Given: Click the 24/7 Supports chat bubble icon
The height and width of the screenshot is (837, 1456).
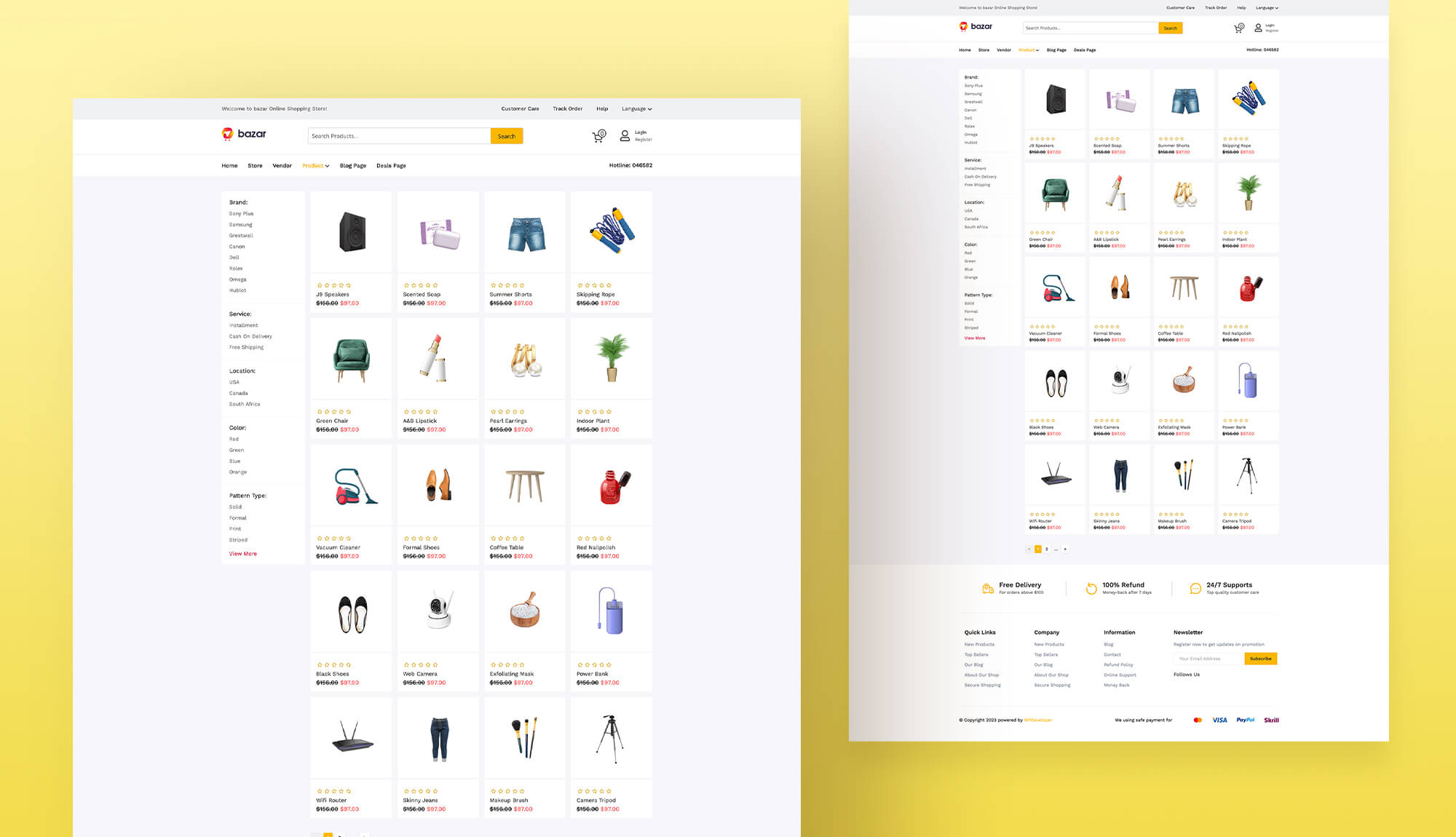Looking at the screenshot, I should coord(1195,588).
